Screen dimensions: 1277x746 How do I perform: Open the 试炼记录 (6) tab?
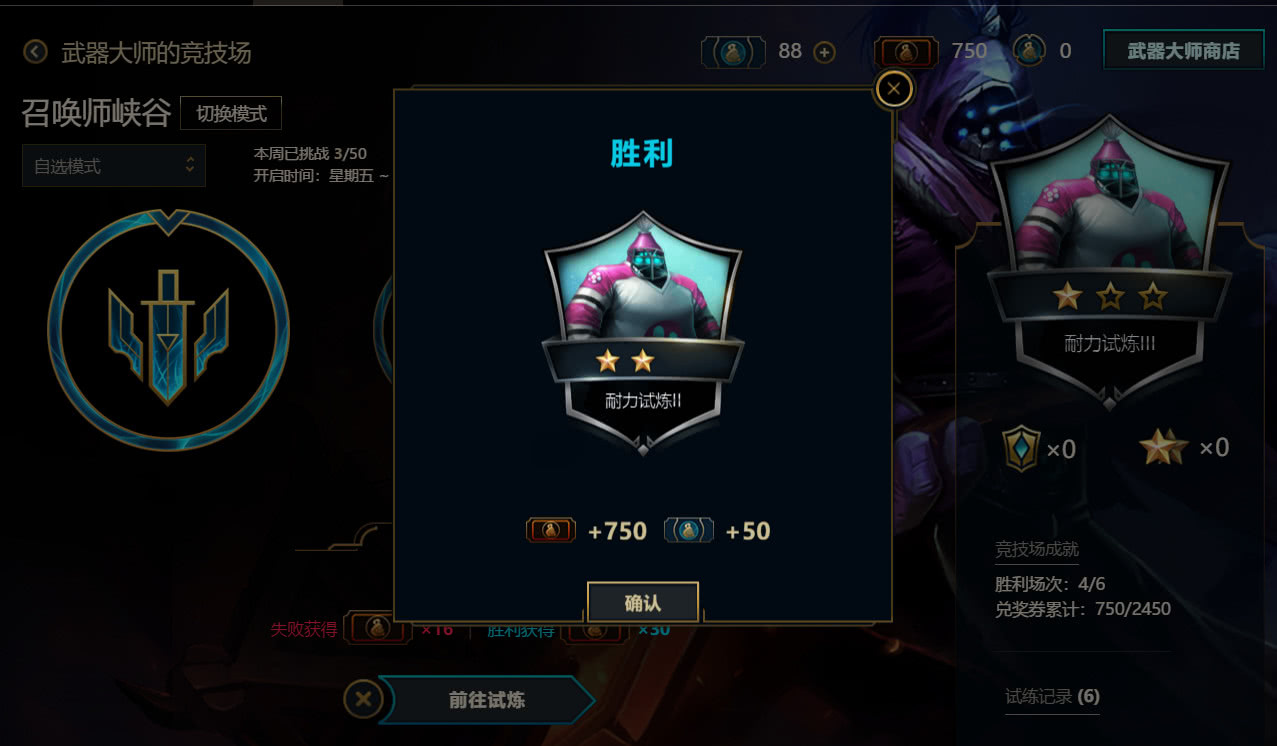coord(1052,696)
